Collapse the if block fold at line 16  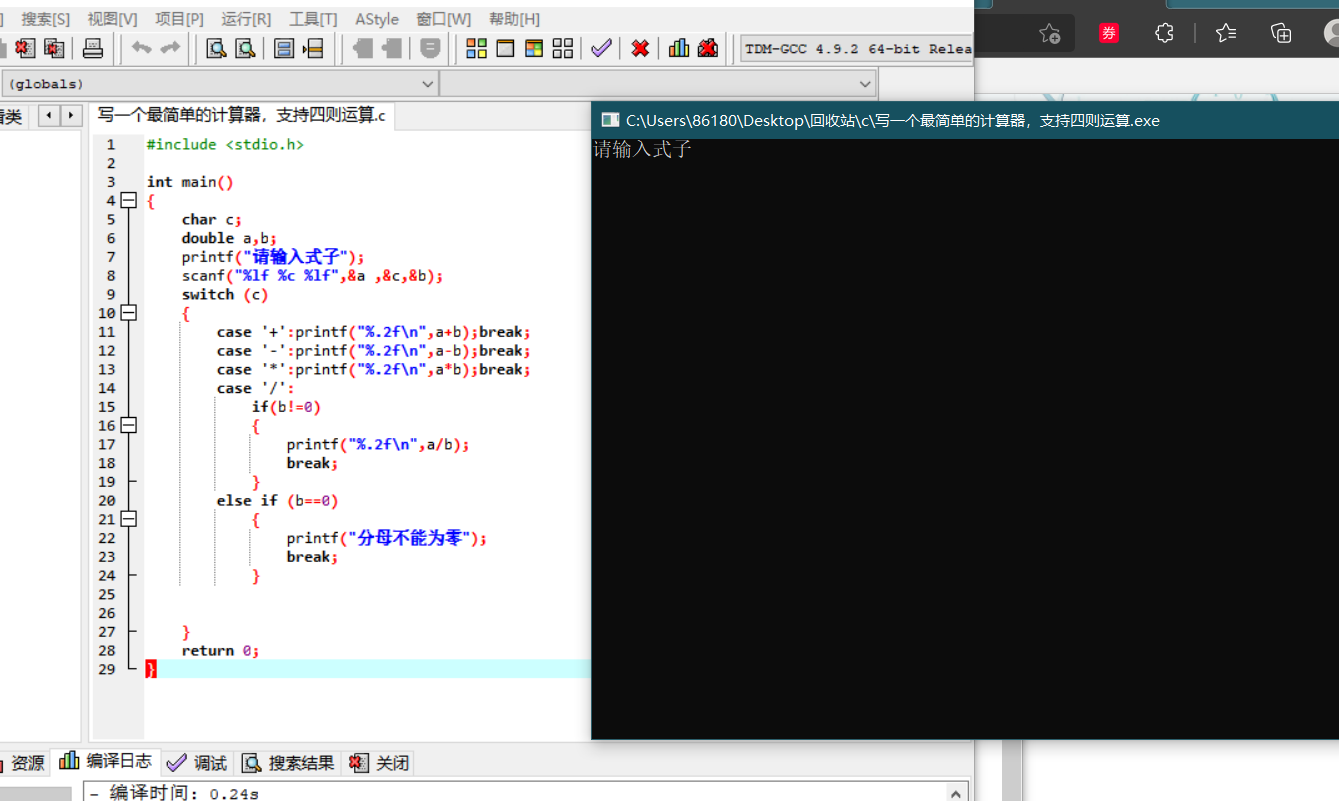click(128, 425)
